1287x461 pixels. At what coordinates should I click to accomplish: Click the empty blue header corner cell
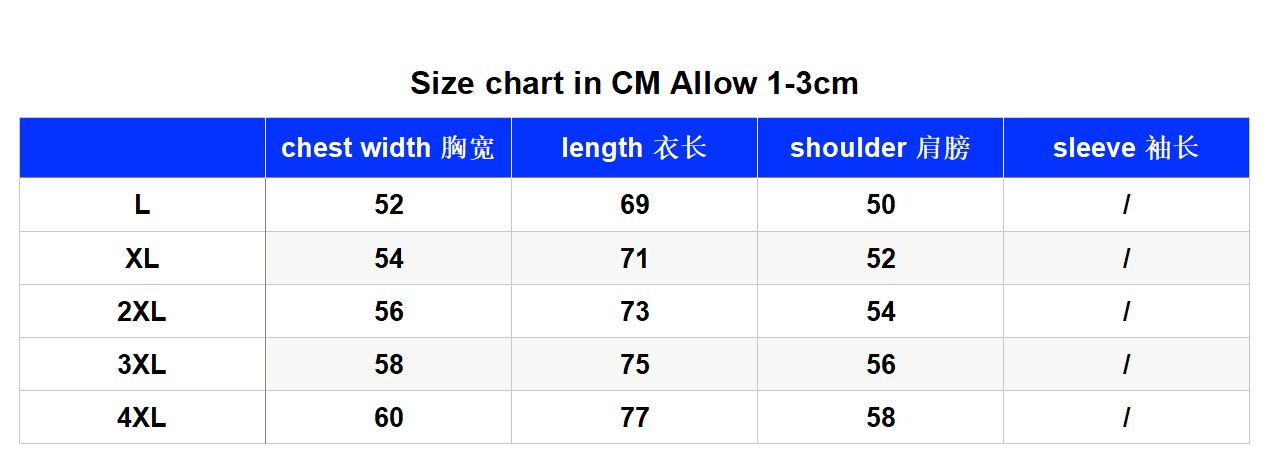point(142,148)
